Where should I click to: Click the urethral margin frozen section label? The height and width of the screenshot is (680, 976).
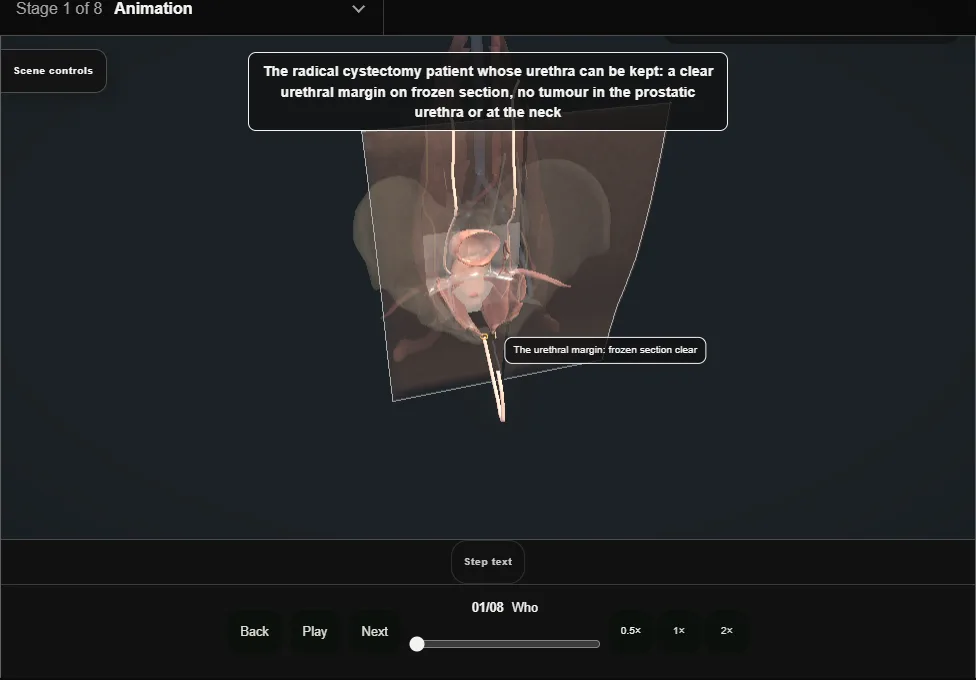(605, 350)
